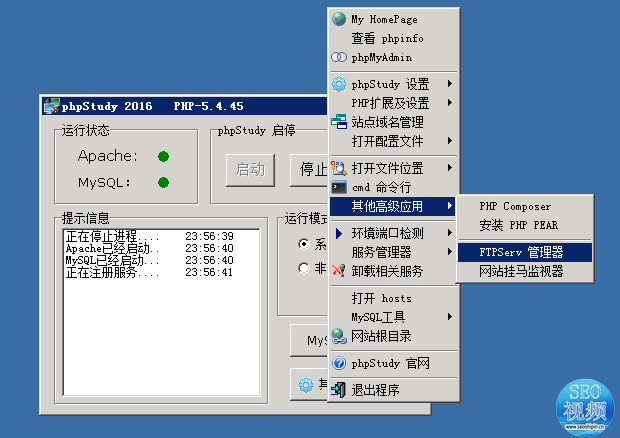
Task: Expand the 其他高级应用 submenu arrow
Action: 450,206
